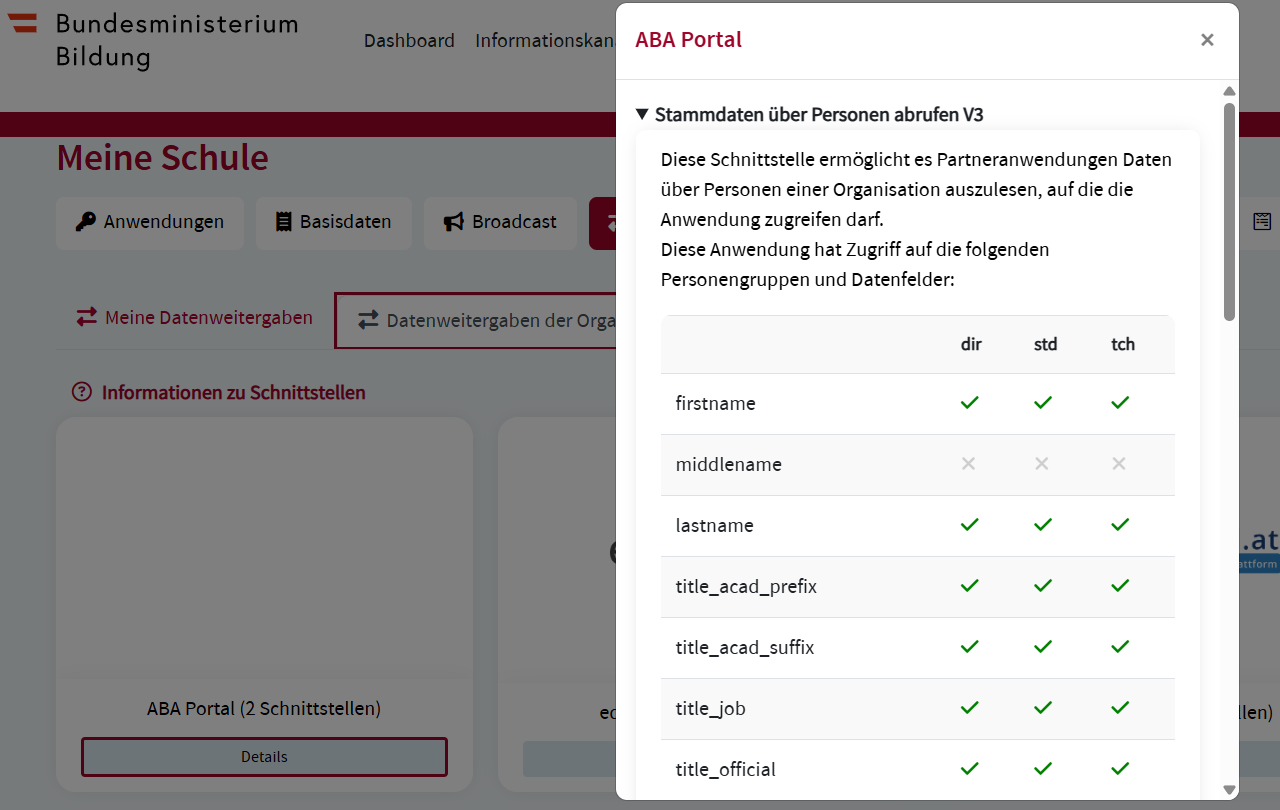Open Details for ABA Portal

(x=264, y=757)
